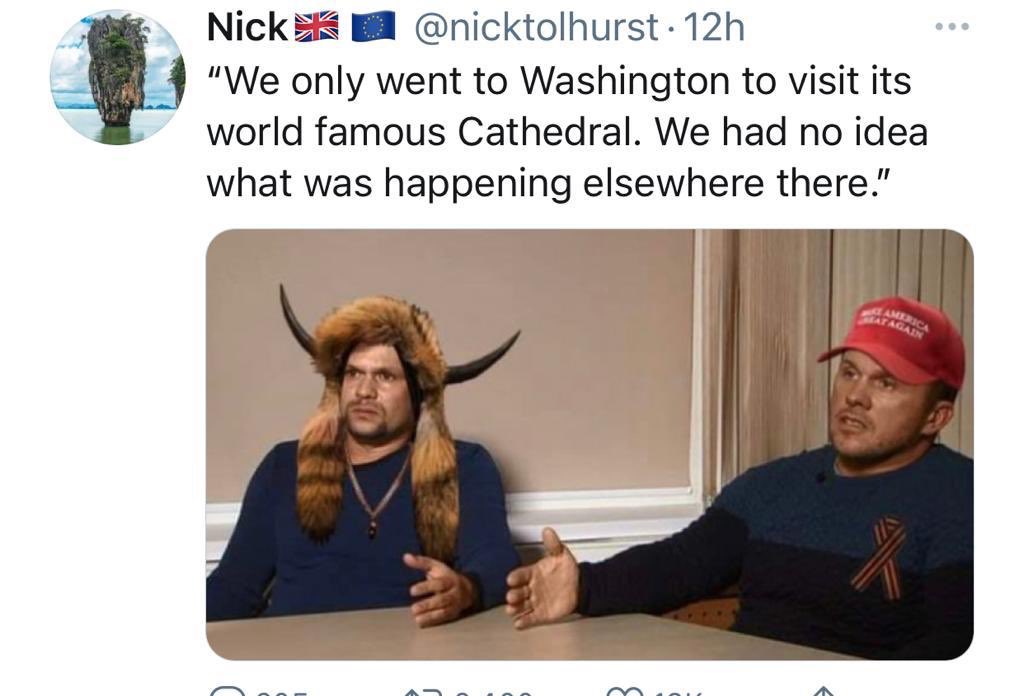The width and height of the screenshot is (1024, 696).
Task: Tap the striped ribbon on the sweater
Action: 880,556
